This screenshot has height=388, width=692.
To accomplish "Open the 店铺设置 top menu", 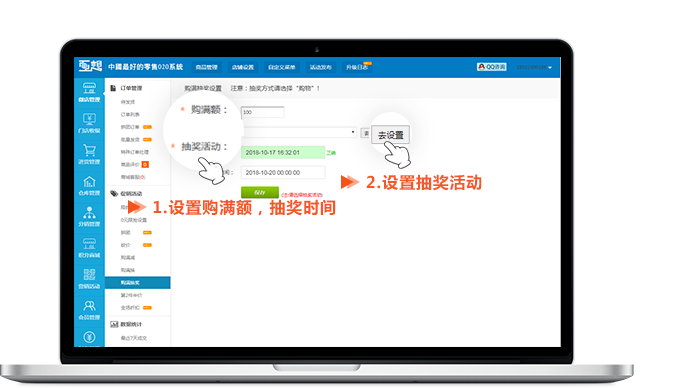I will coord(243,67).
